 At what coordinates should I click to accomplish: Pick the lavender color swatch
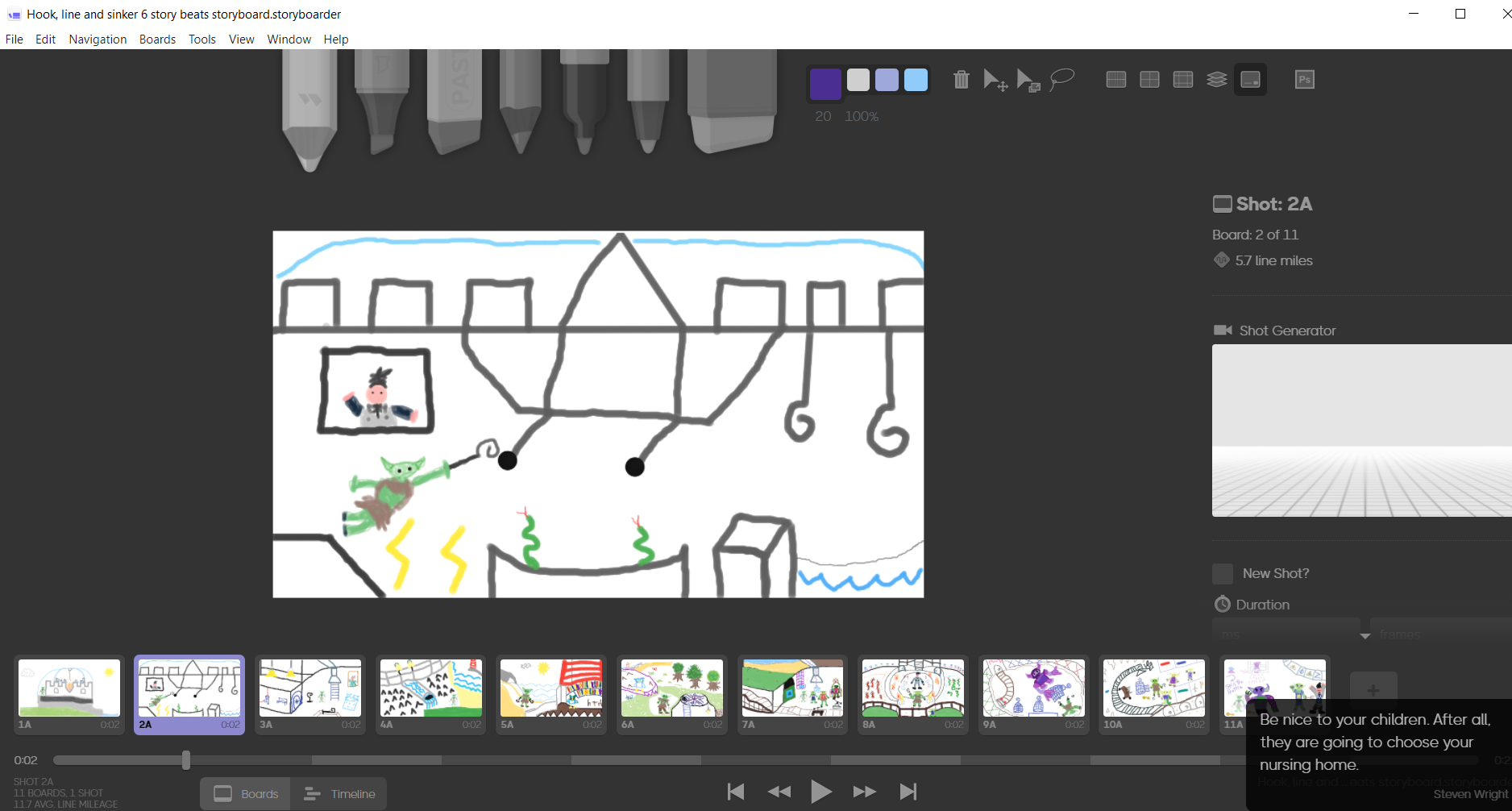(887, 80)
